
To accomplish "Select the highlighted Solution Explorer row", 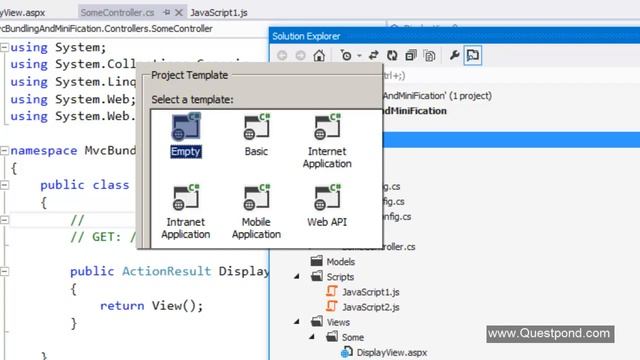I will tap(511, 140).
